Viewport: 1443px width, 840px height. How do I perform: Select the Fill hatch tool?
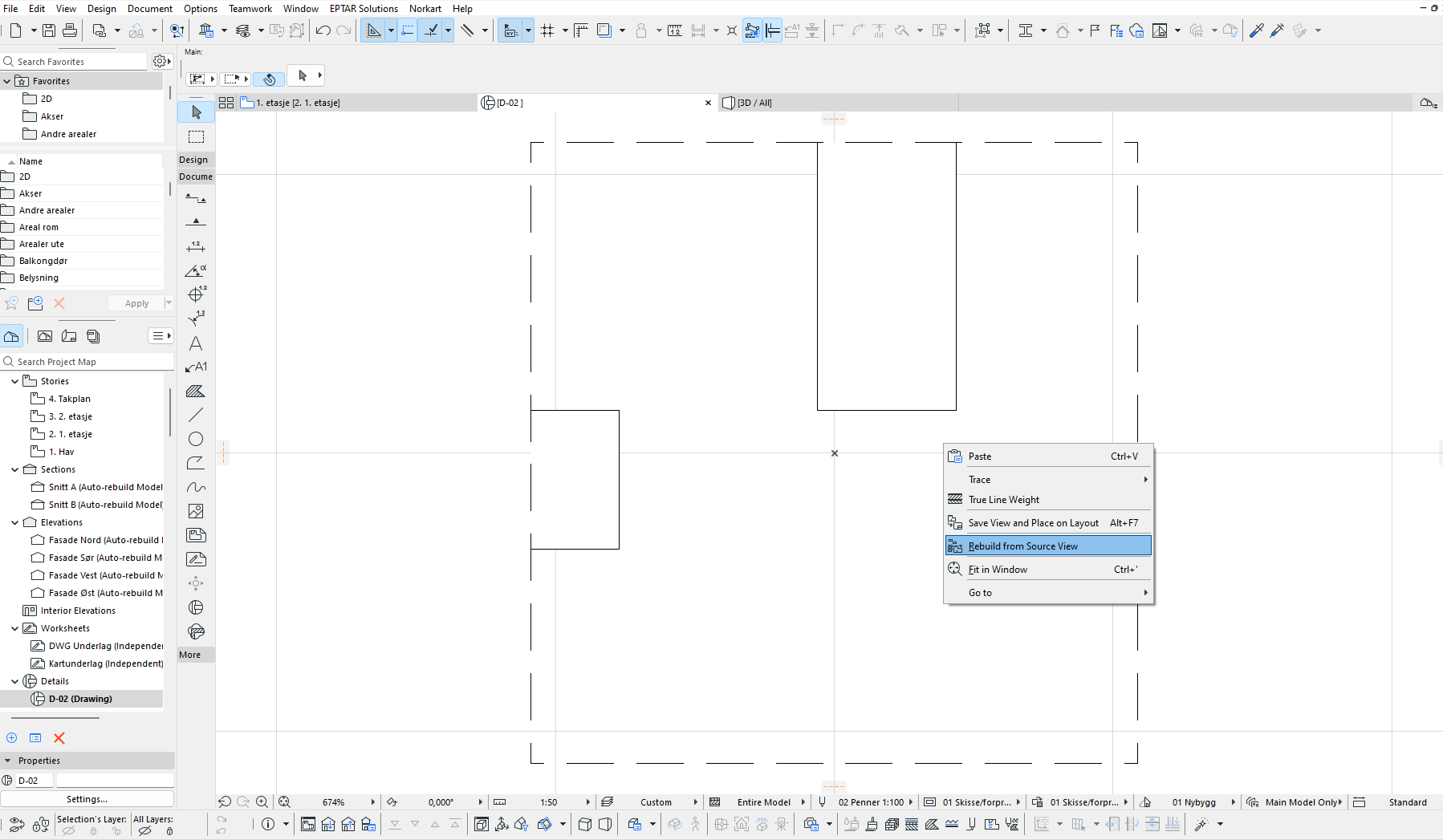point(196,392)
